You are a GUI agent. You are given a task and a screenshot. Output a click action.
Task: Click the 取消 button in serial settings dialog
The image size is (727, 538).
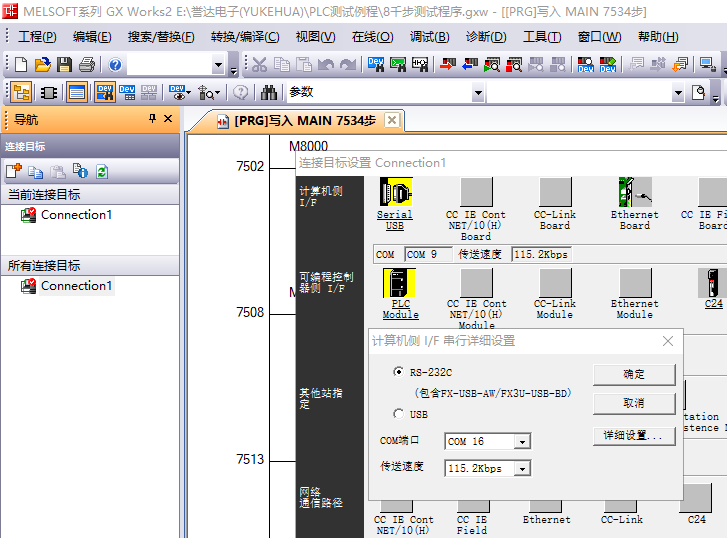click(x=634, y=403)
